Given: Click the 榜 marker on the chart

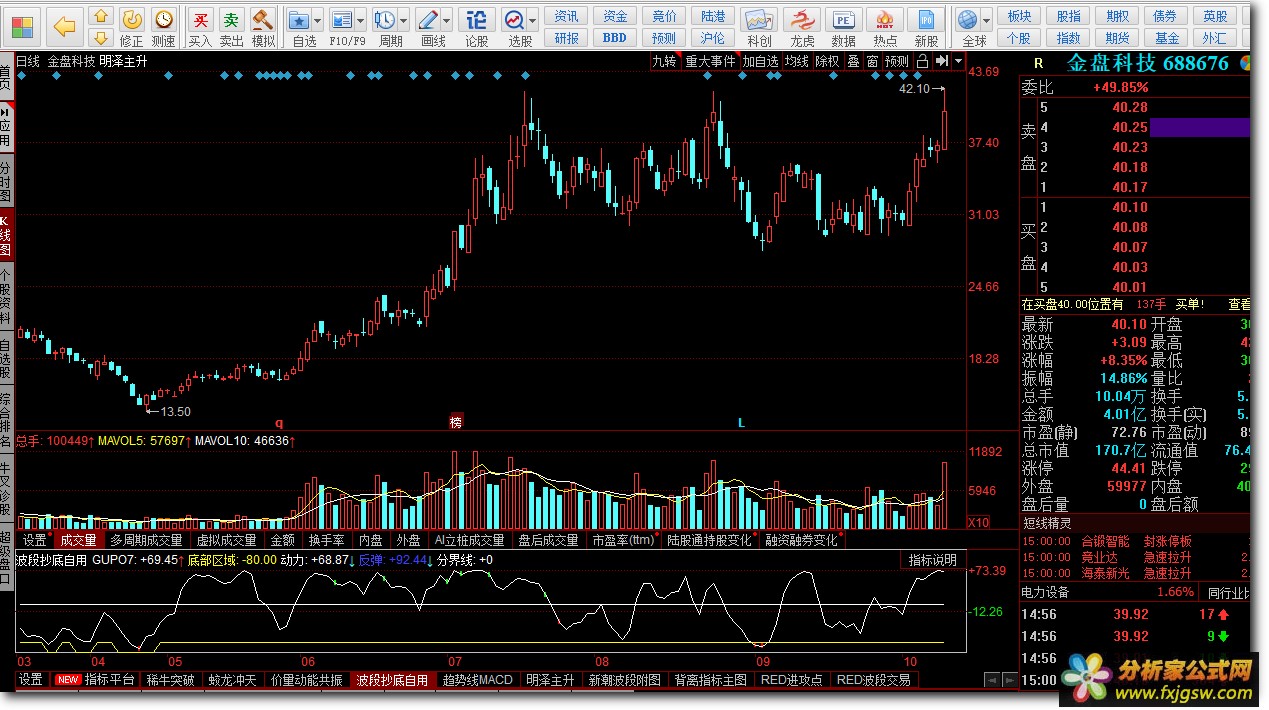Looking at the screenshot, I should click(x=456, y=422).
